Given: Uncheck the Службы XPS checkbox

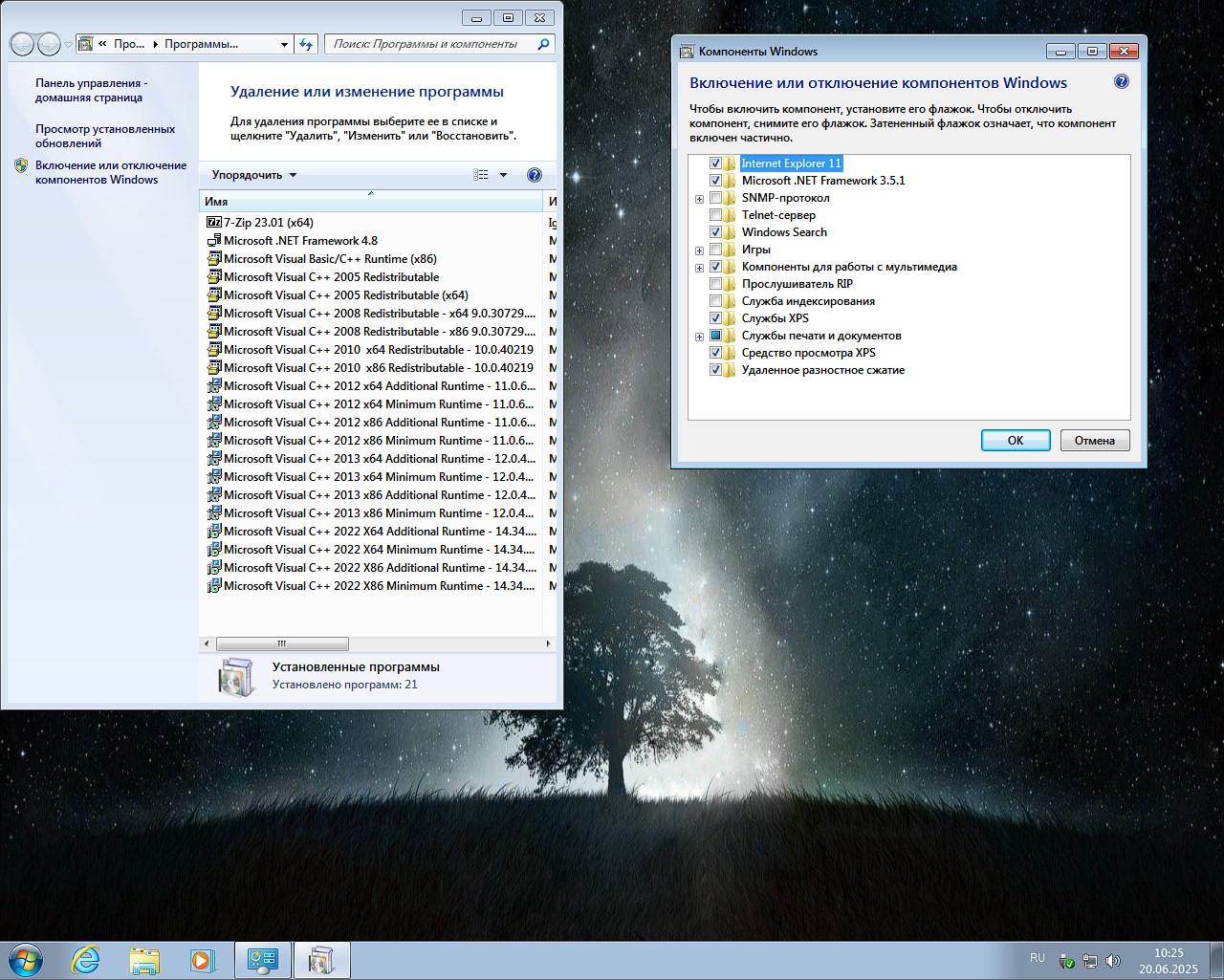Looking at the screenshot, I should [715, 318].
